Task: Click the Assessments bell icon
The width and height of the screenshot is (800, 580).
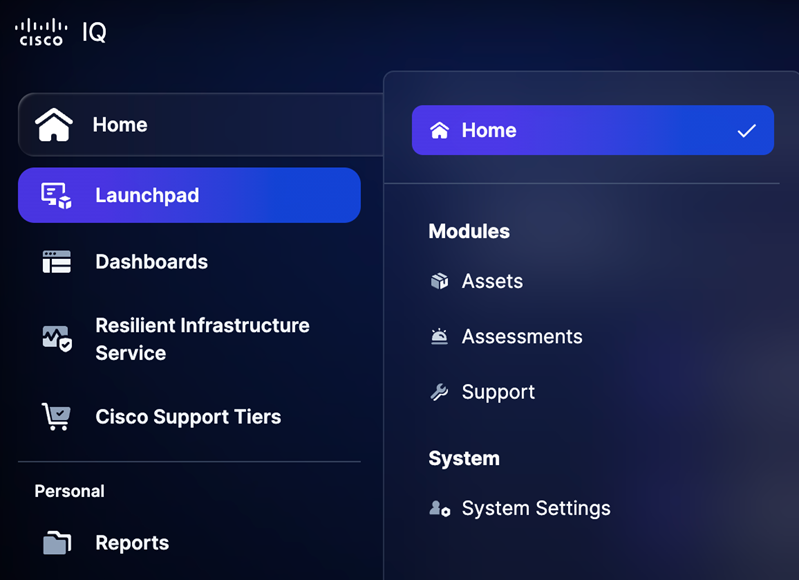Action: pos(439,337)
